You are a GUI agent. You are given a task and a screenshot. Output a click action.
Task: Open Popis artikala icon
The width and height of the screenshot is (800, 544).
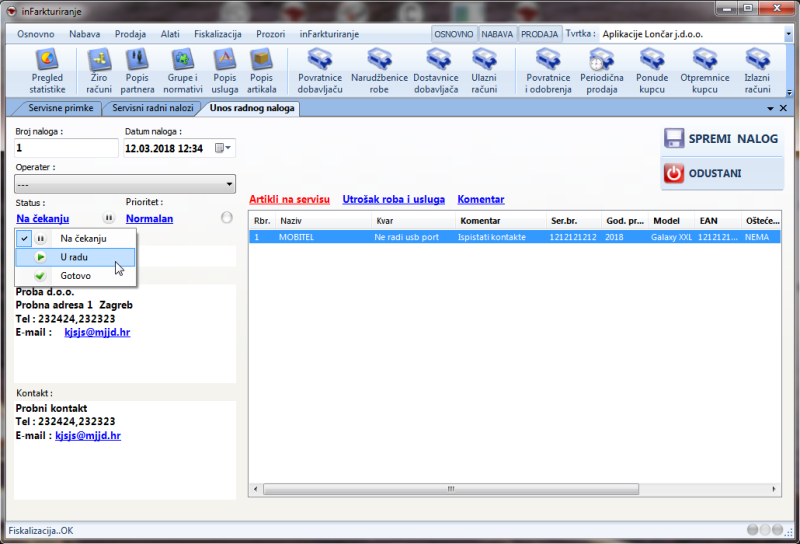point(261,70)
